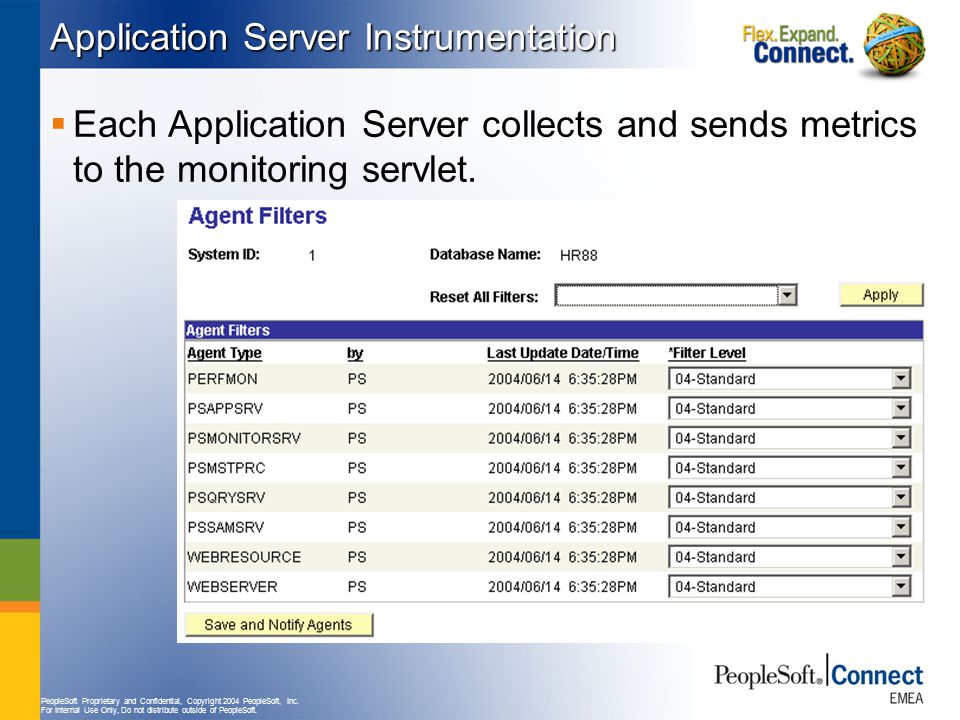Click the blue Agent Filters grid title bar
Viewport: 960px width, 720px height.
click(x=553, y=330)
